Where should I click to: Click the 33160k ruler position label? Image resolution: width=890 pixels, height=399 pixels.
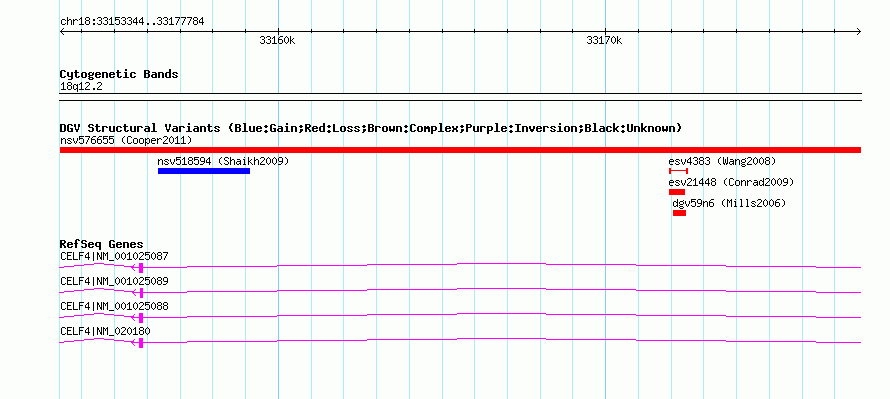(x=278, y=40)
